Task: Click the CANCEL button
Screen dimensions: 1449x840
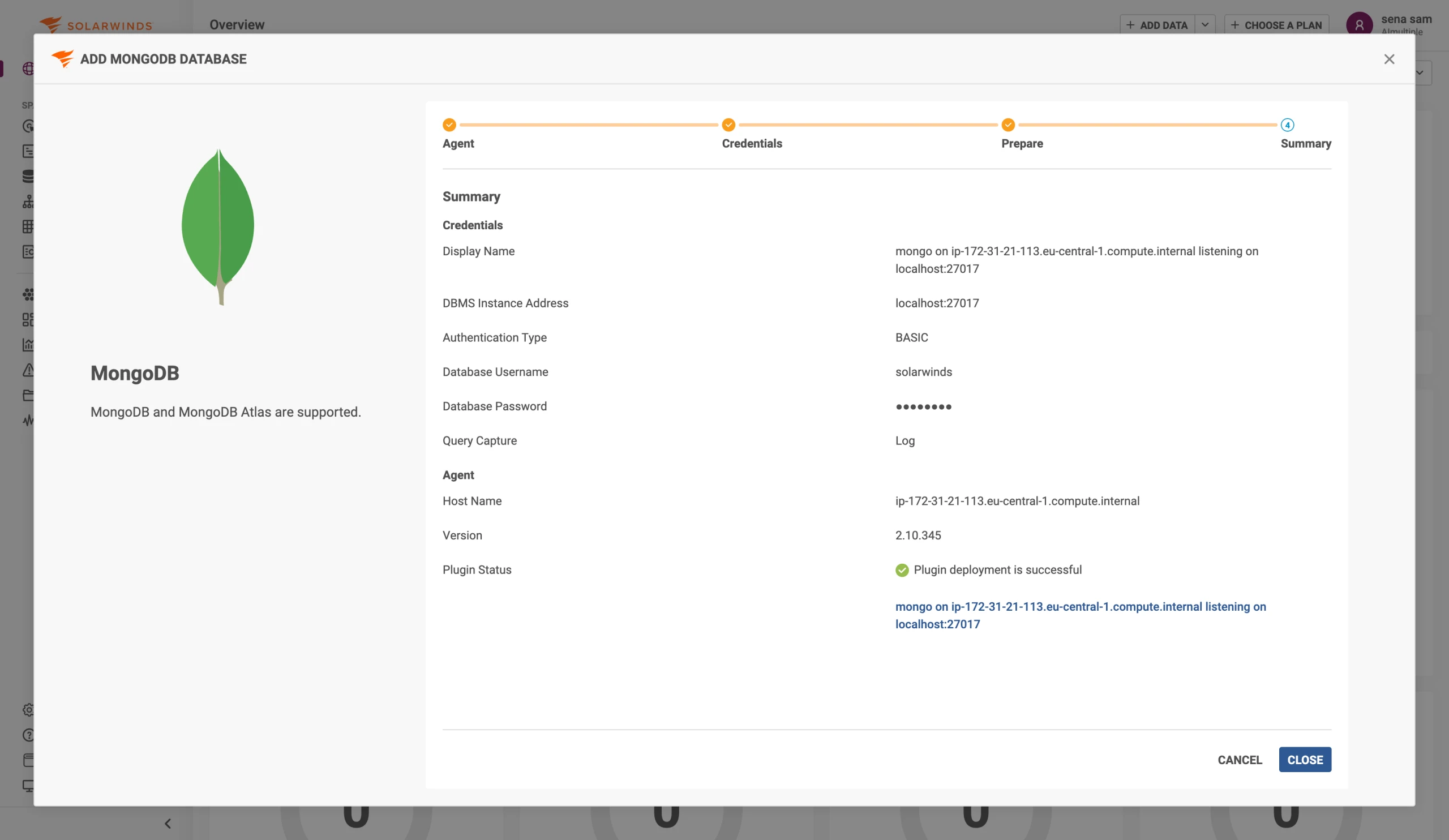Action: 1240,760
